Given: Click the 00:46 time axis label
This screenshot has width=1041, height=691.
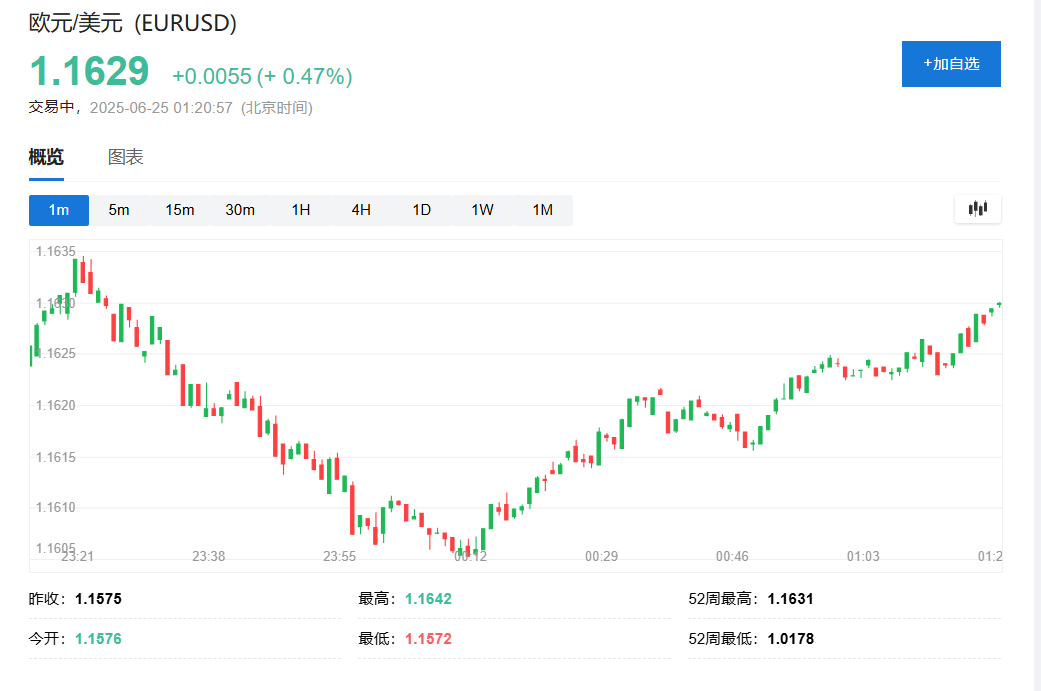Looking at the screenshot, I should 732,556.
